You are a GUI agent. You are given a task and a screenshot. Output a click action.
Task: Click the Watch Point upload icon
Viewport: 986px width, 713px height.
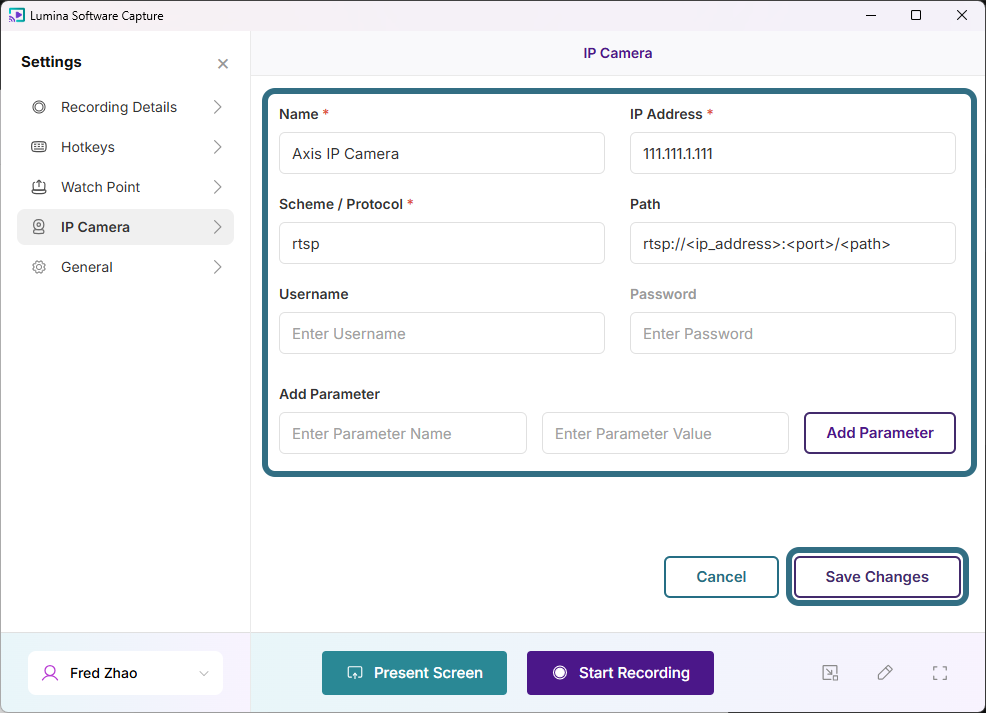(39, 187)
